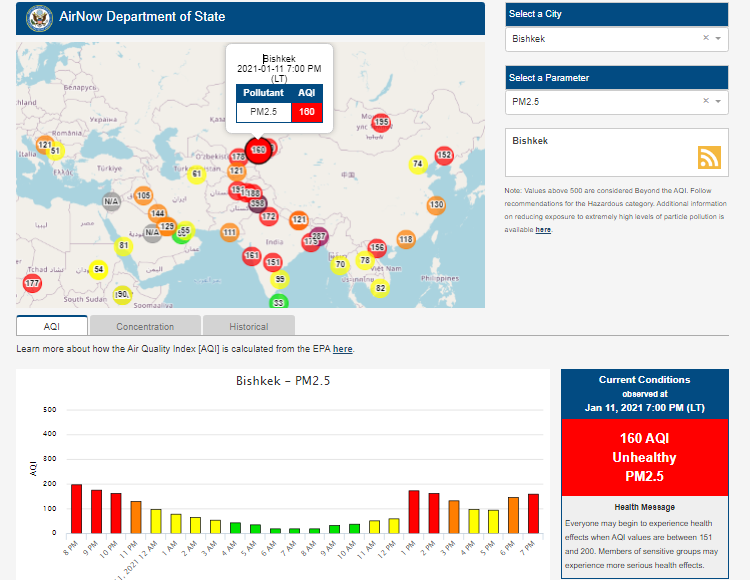Open the Historical tab
This screenshot has width=750, height=580.
point(248,326)
